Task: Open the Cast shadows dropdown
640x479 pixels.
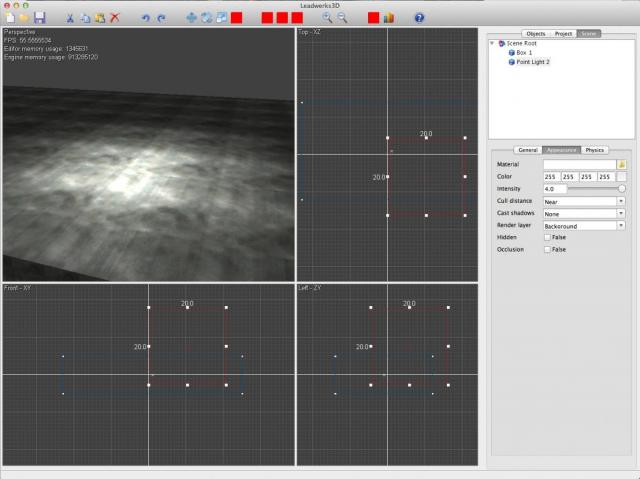Action: click(620, 213)
